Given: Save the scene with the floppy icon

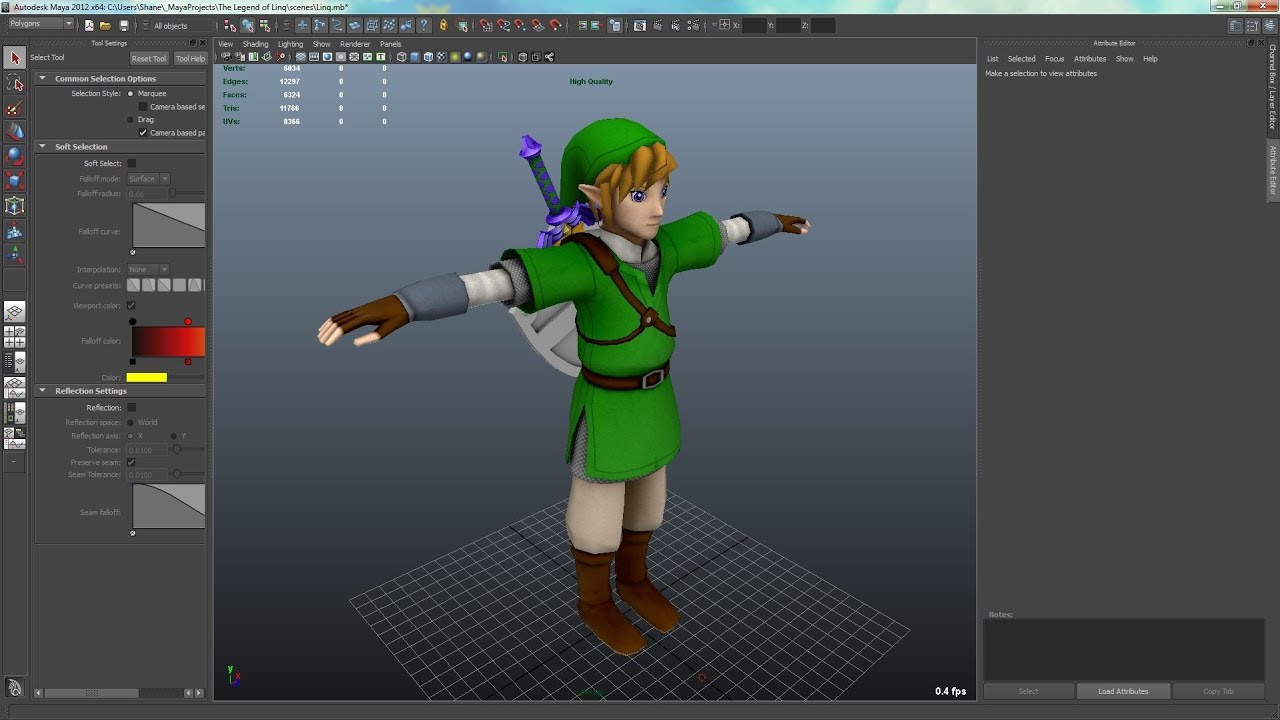Looking at the screenshot, I should pyautogui.click(x=123, y=26).
